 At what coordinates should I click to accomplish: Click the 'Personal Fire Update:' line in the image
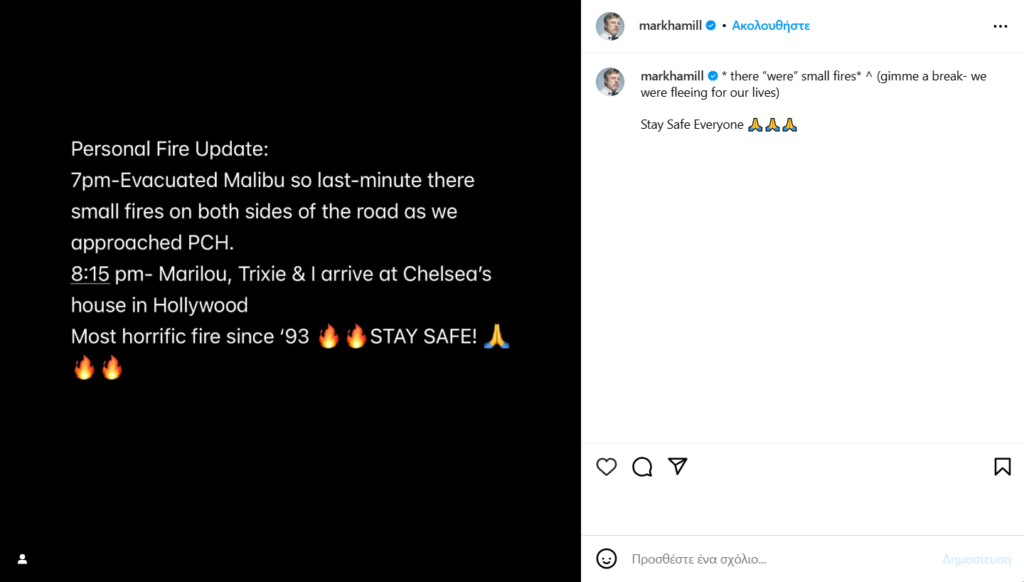pyautogui.click(x=170, y=149)
